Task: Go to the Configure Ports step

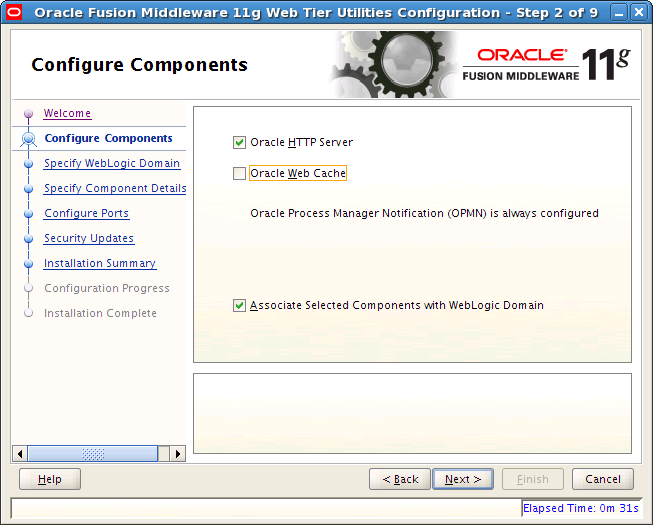Action: [x=87, y=213]
